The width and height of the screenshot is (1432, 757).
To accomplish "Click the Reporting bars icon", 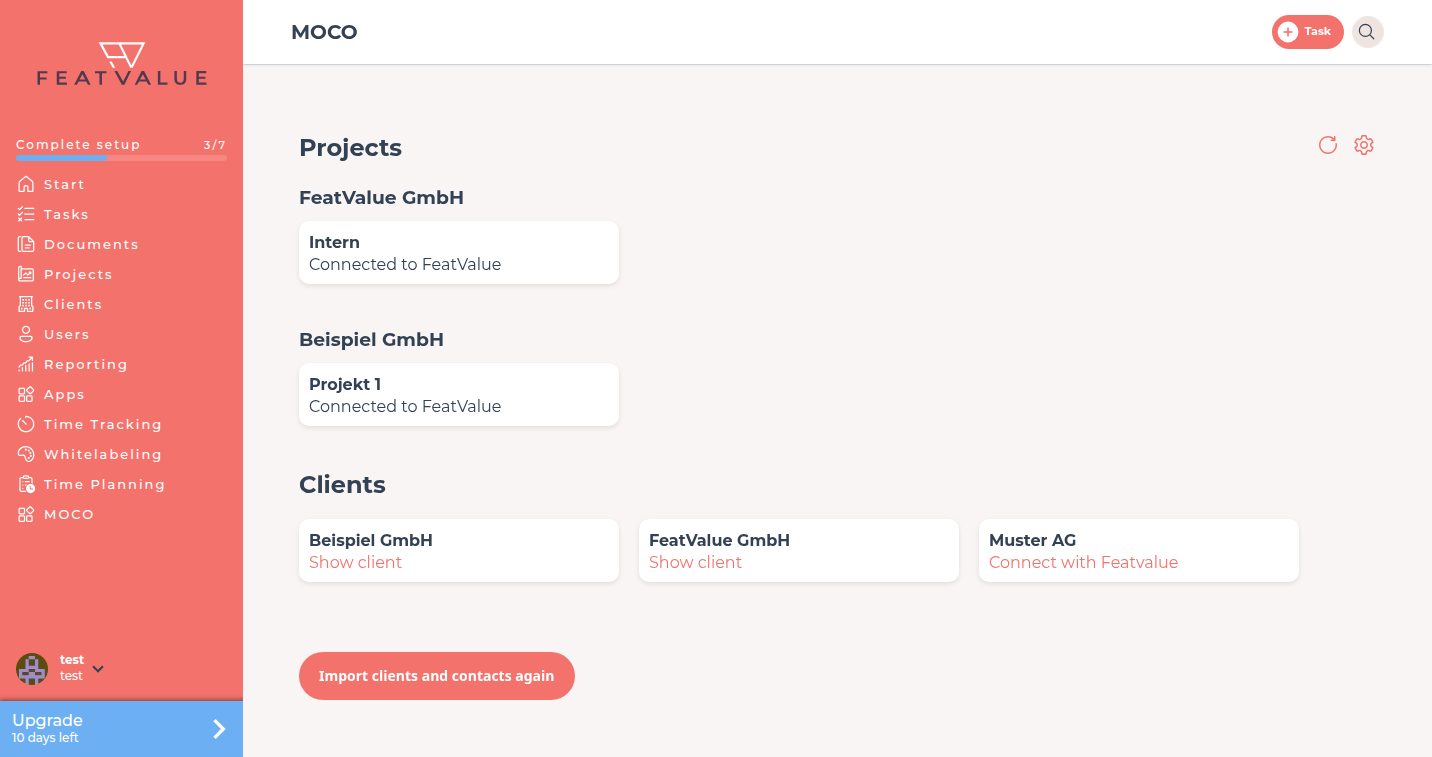I will coord(26,364).
